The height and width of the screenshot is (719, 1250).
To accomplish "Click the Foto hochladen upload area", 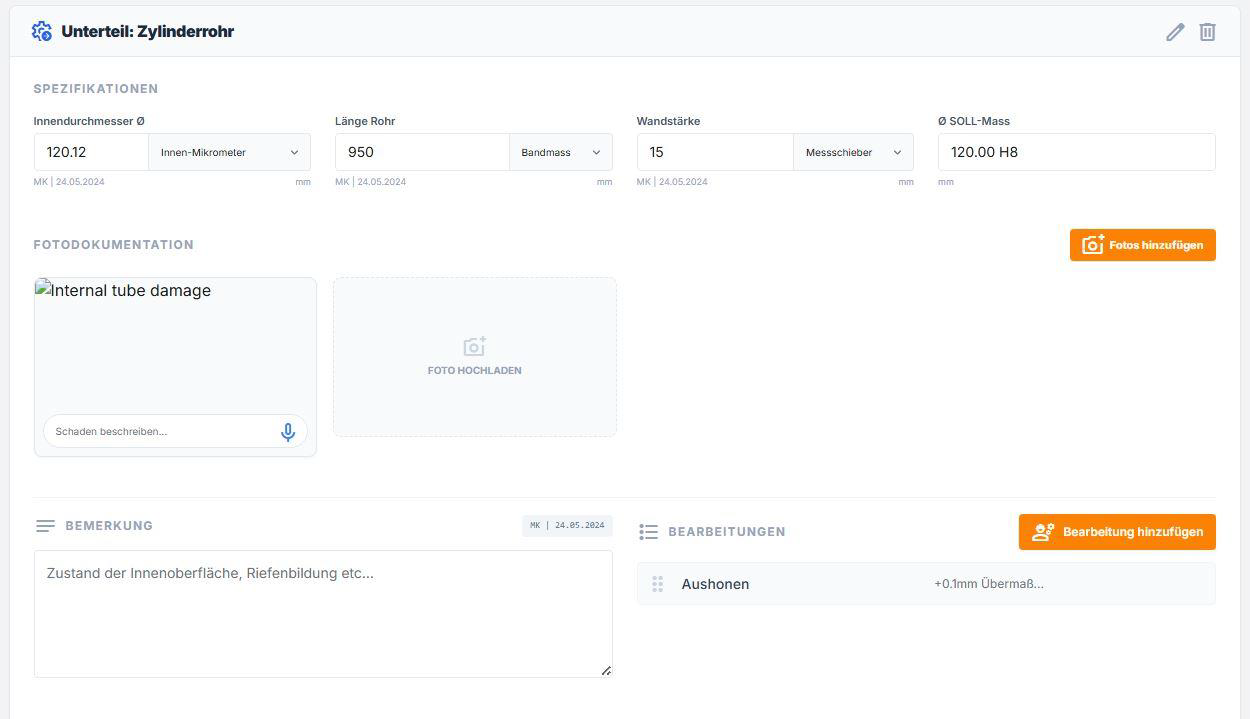I will point(475,357).
